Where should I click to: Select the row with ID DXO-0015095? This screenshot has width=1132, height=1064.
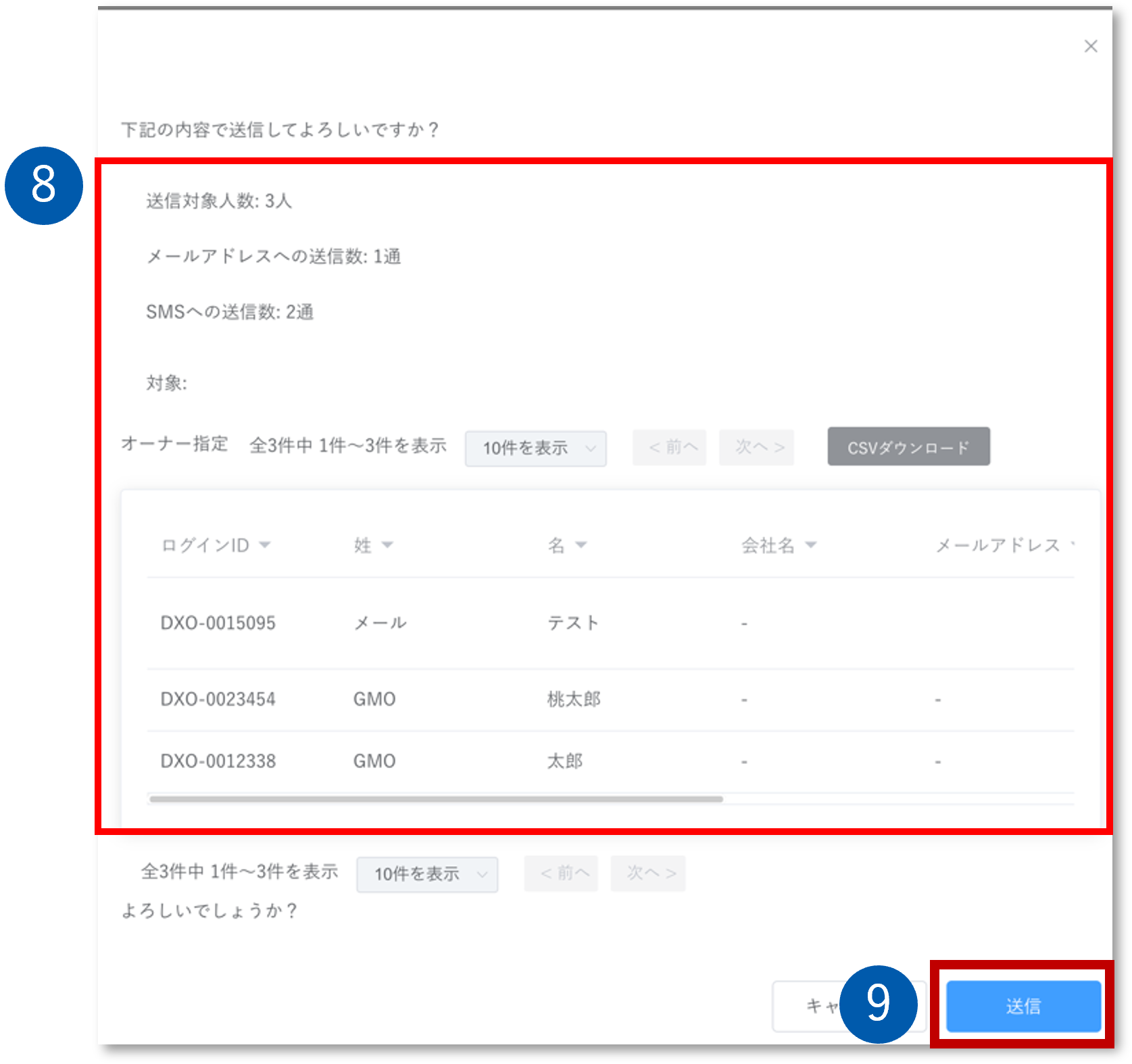(x=218, y=623)
